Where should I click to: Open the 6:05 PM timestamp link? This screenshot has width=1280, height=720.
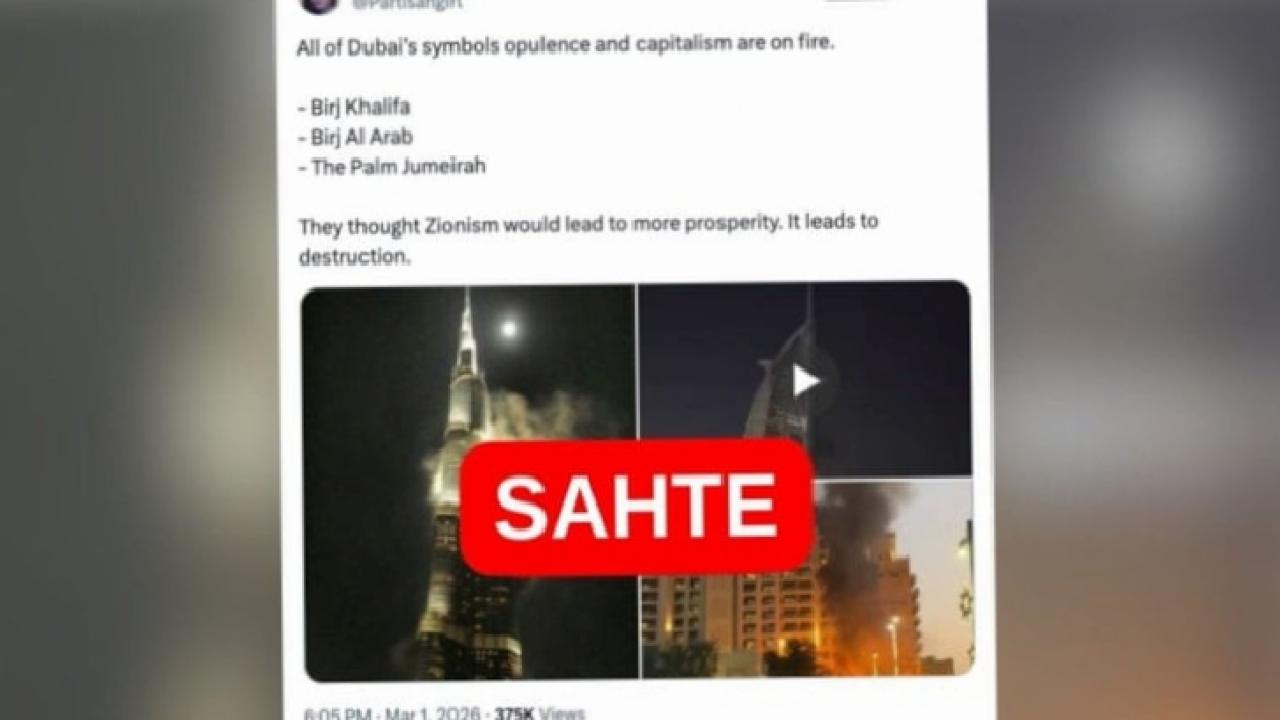[338, 713]
